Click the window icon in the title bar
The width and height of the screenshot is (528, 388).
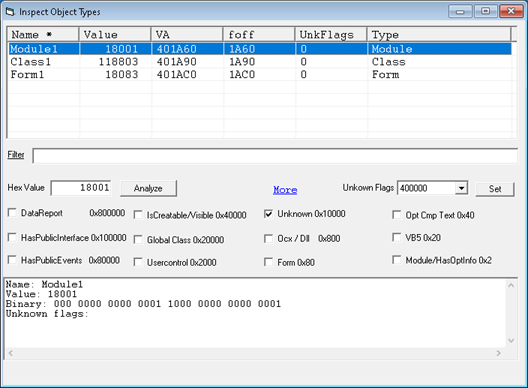[x=10, y=12]
